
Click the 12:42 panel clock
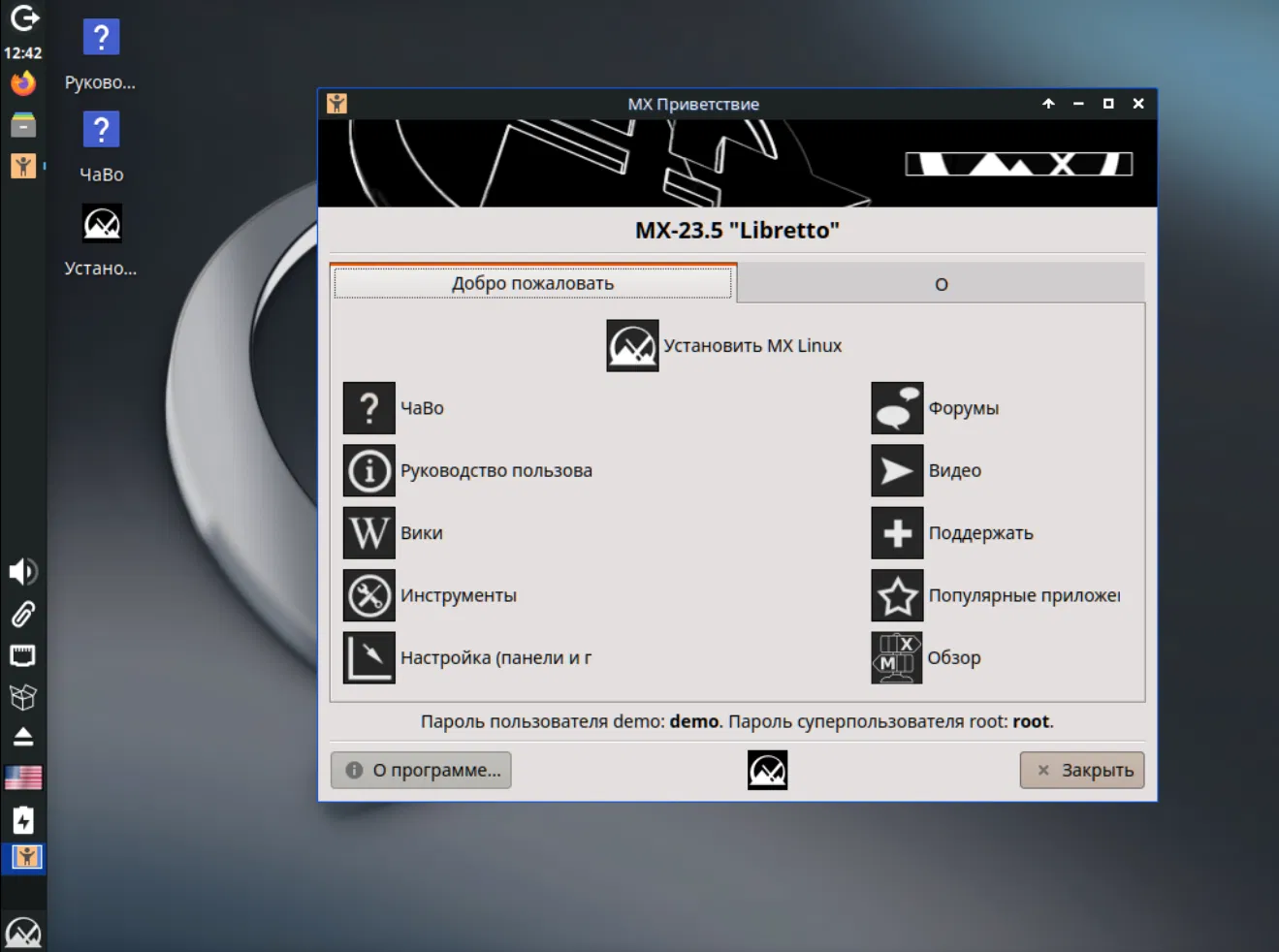pyautogui.click(x=23, y=53)
